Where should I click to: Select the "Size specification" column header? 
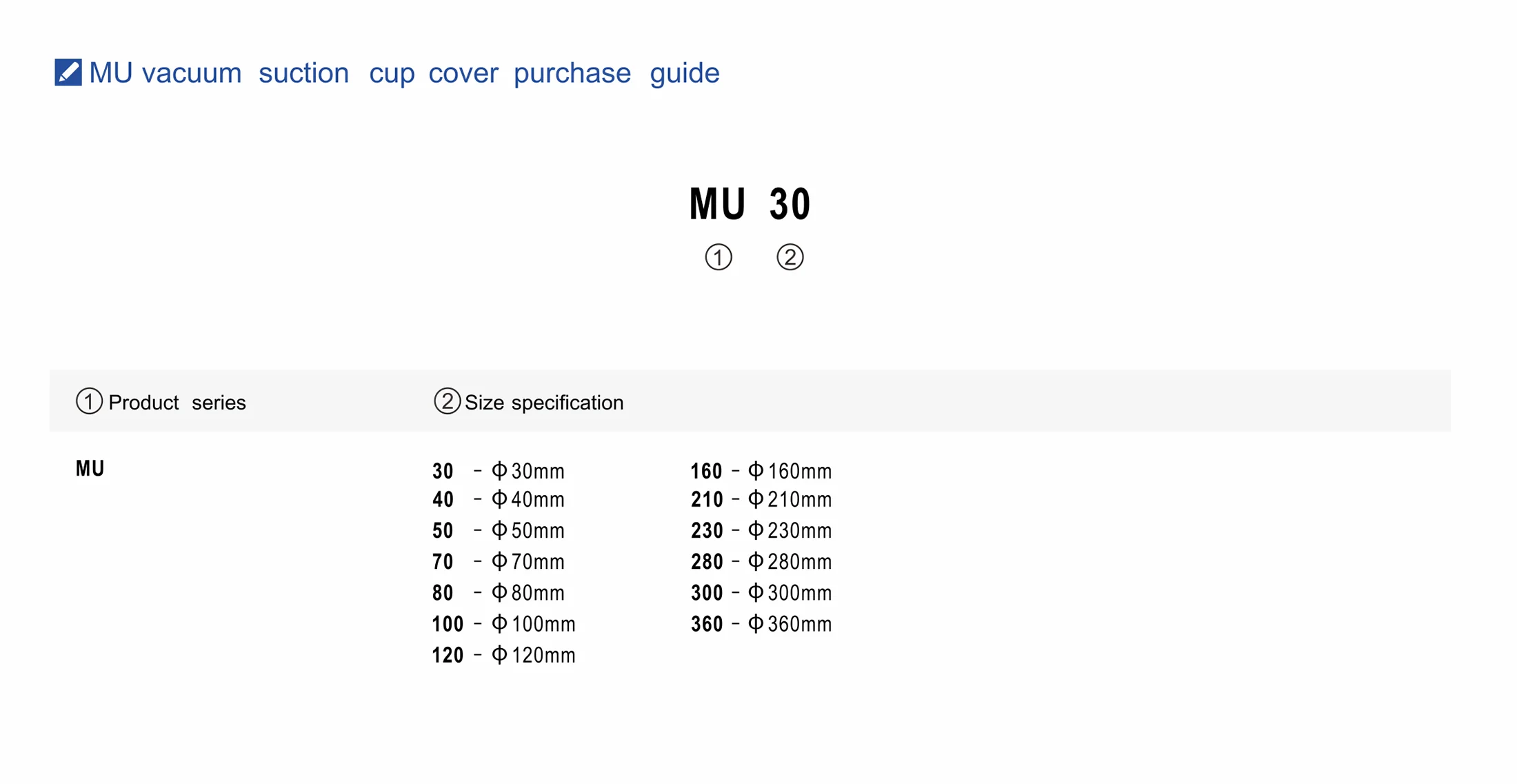coord(543,403)
